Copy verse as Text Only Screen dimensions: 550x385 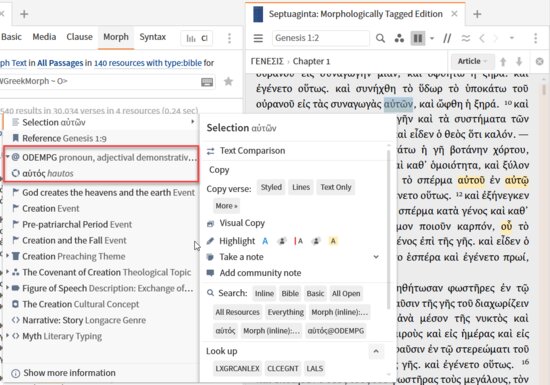336,187
